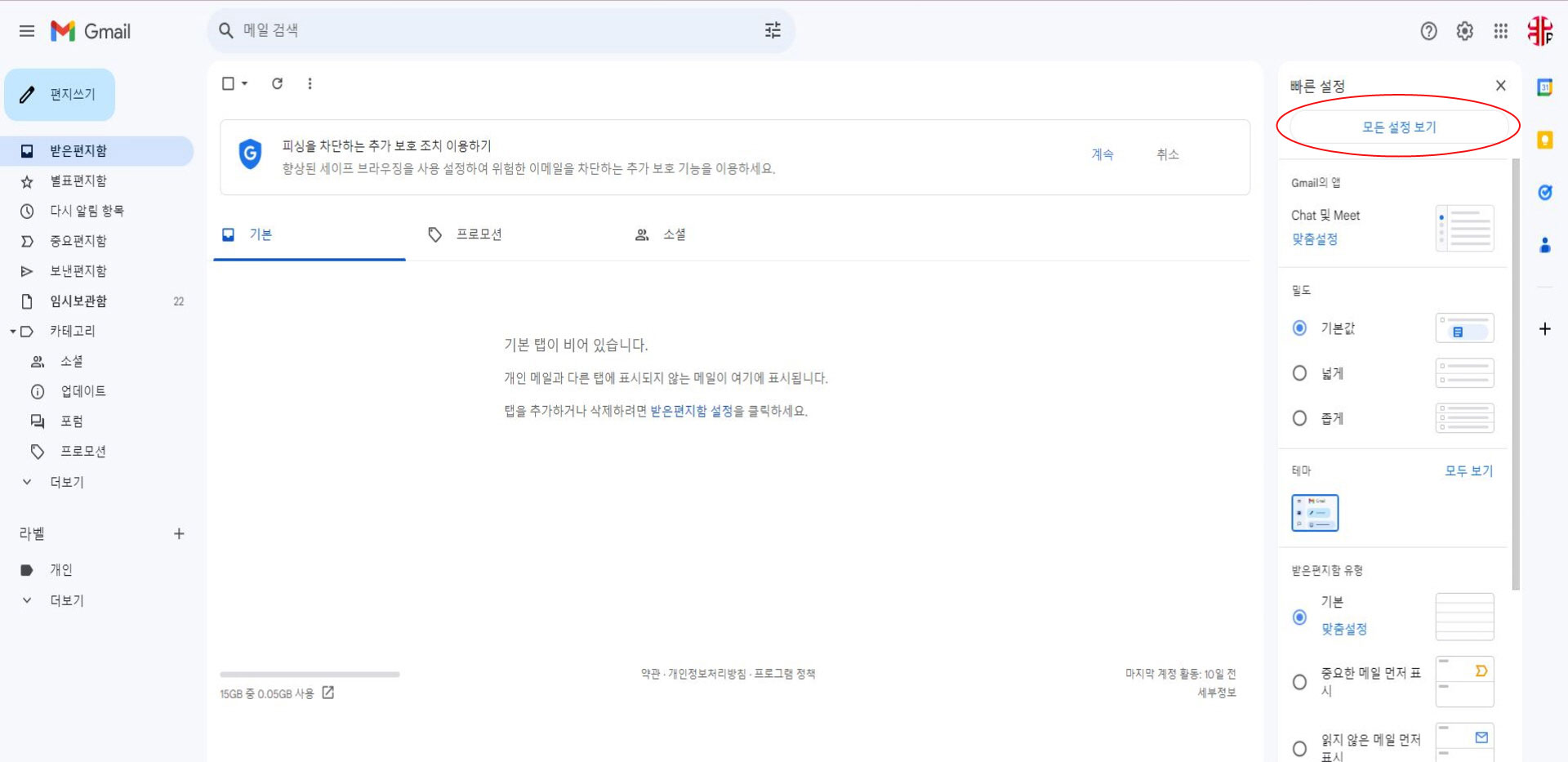
Task: Switch to the 기본 tab
Action: 310,235
